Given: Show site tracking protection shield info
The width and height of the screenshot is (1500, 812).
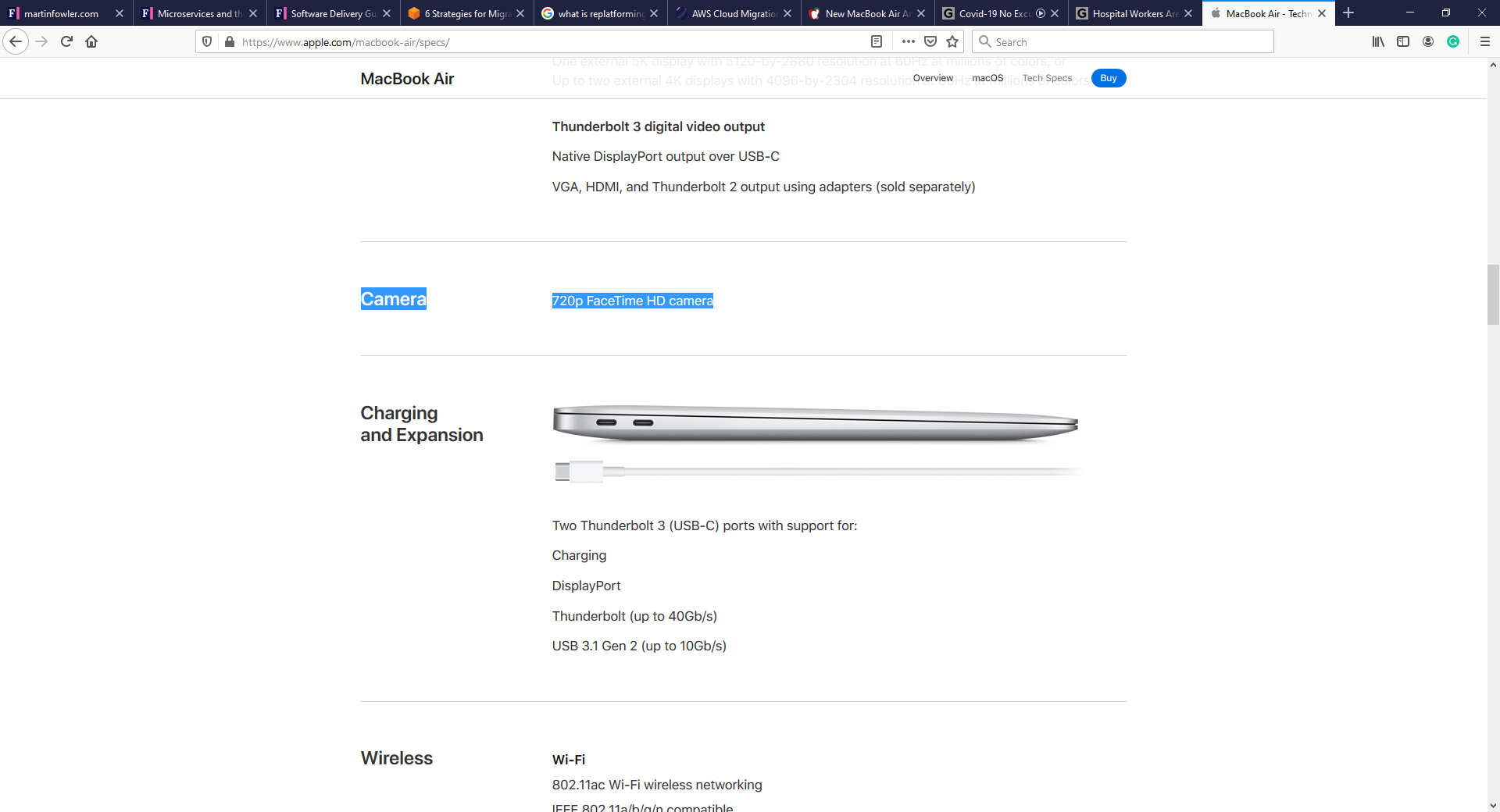Looking at the screenshot, I should pyautogui.click(x=207, y=41).
